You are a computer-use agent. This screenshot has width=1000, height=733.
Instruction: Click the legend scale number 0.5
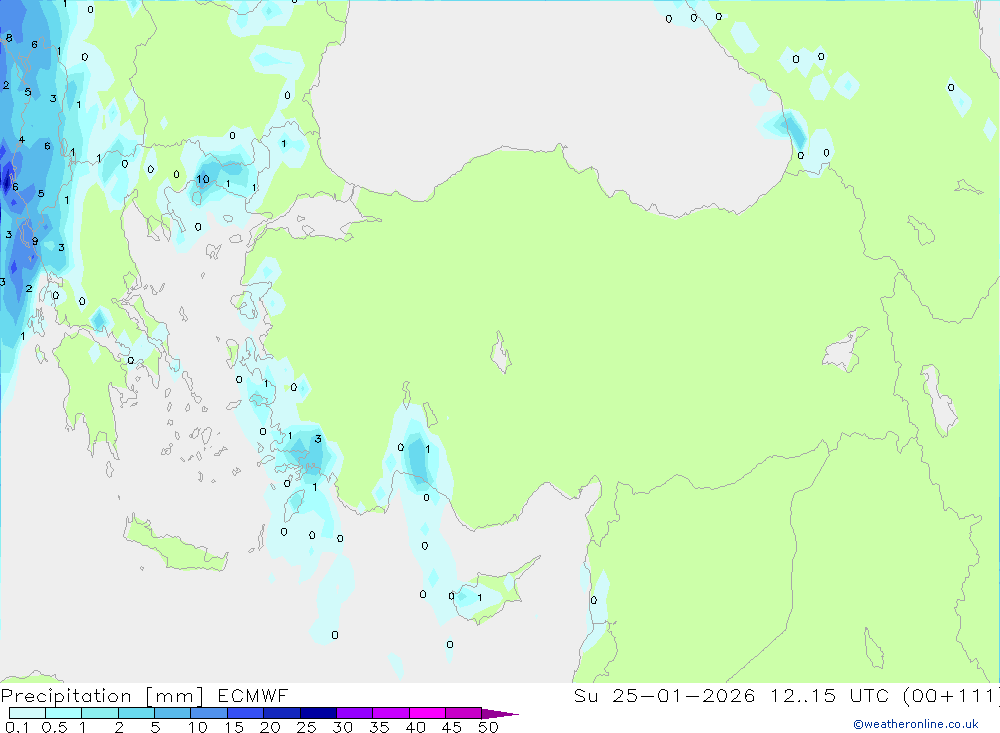54,727
